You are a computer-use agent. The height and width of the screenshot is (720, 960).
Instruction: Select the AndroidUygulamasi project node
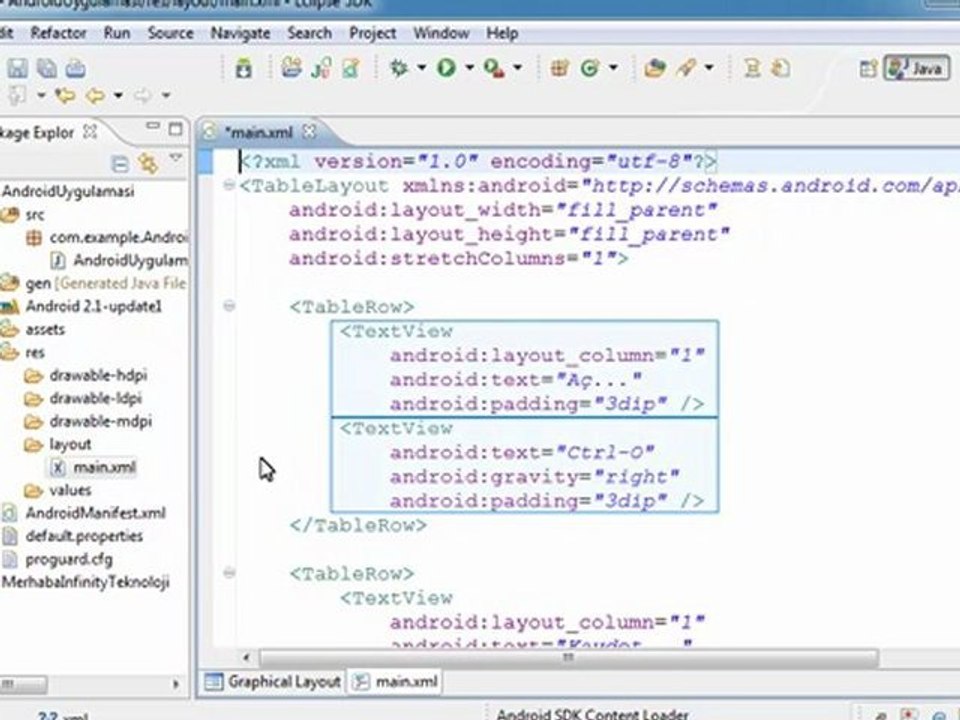click(x=67, y=191)
